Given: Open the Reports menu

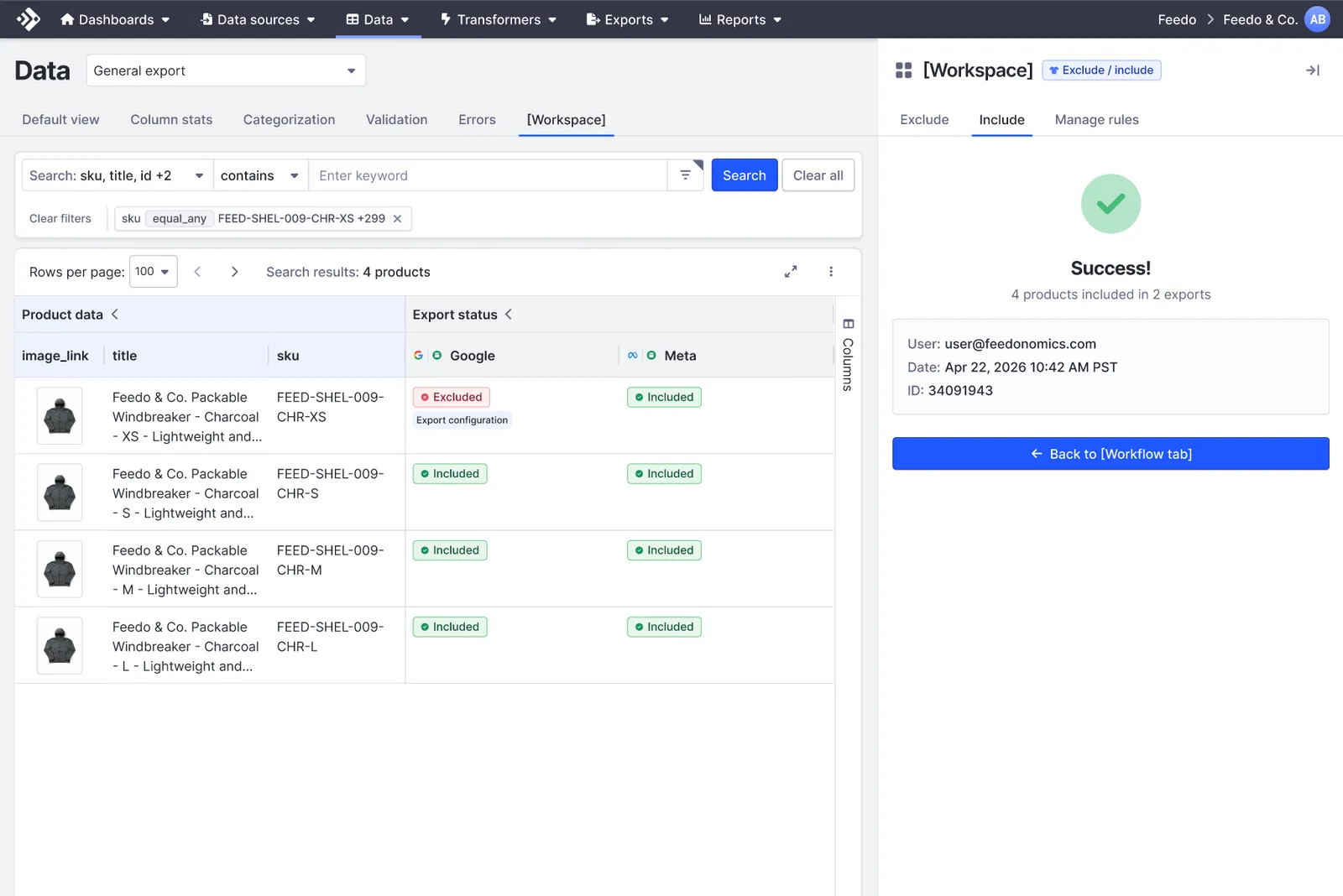Looking at the screenshot, I should point(740,19).
